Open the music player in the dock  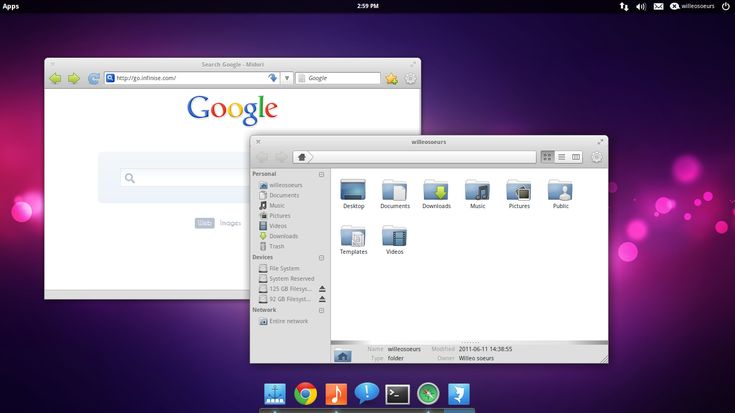pos(336,394)
